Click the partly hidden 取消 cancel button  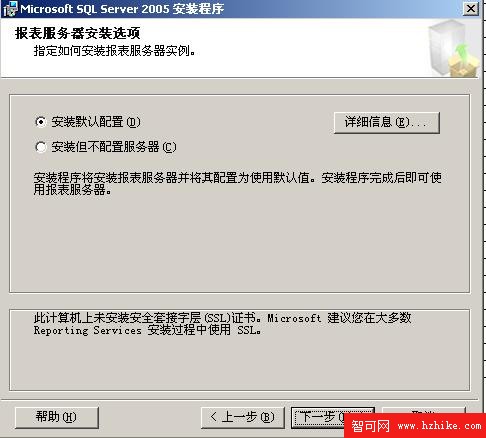pyautogui.click(x=423, y=410)
